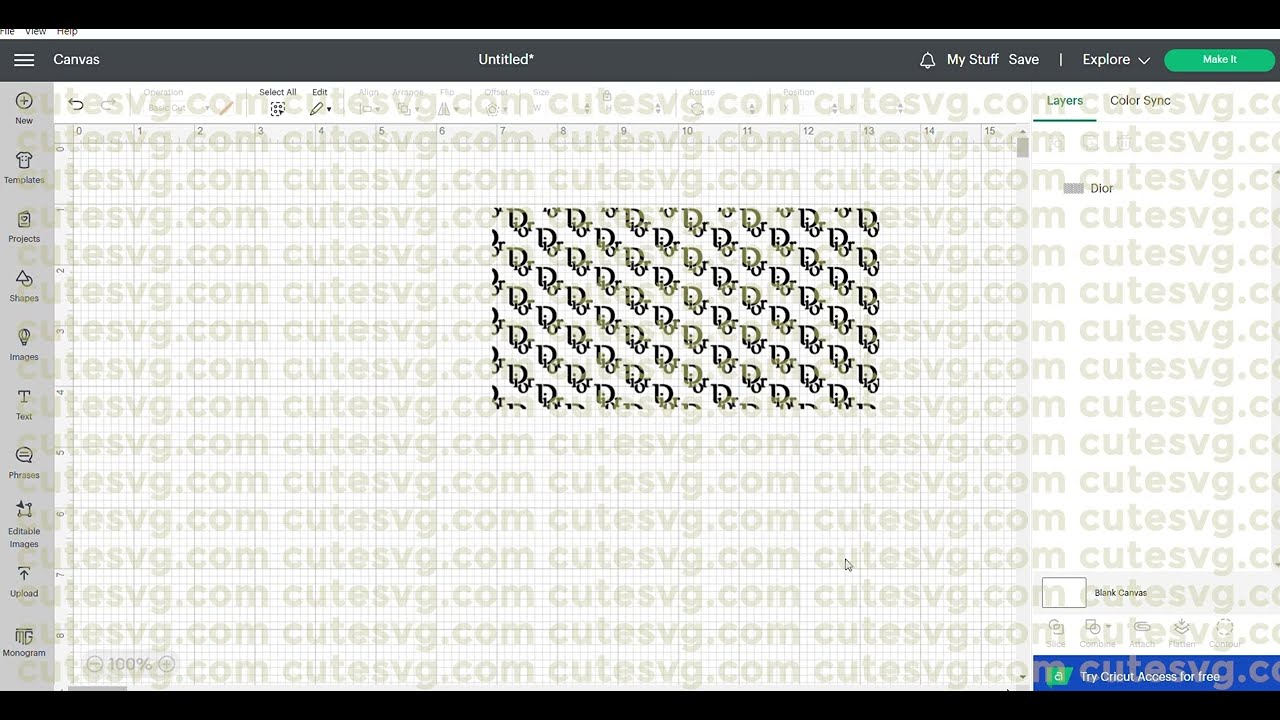
Task: Zoom in on the canvas
Action: point(167,664)
